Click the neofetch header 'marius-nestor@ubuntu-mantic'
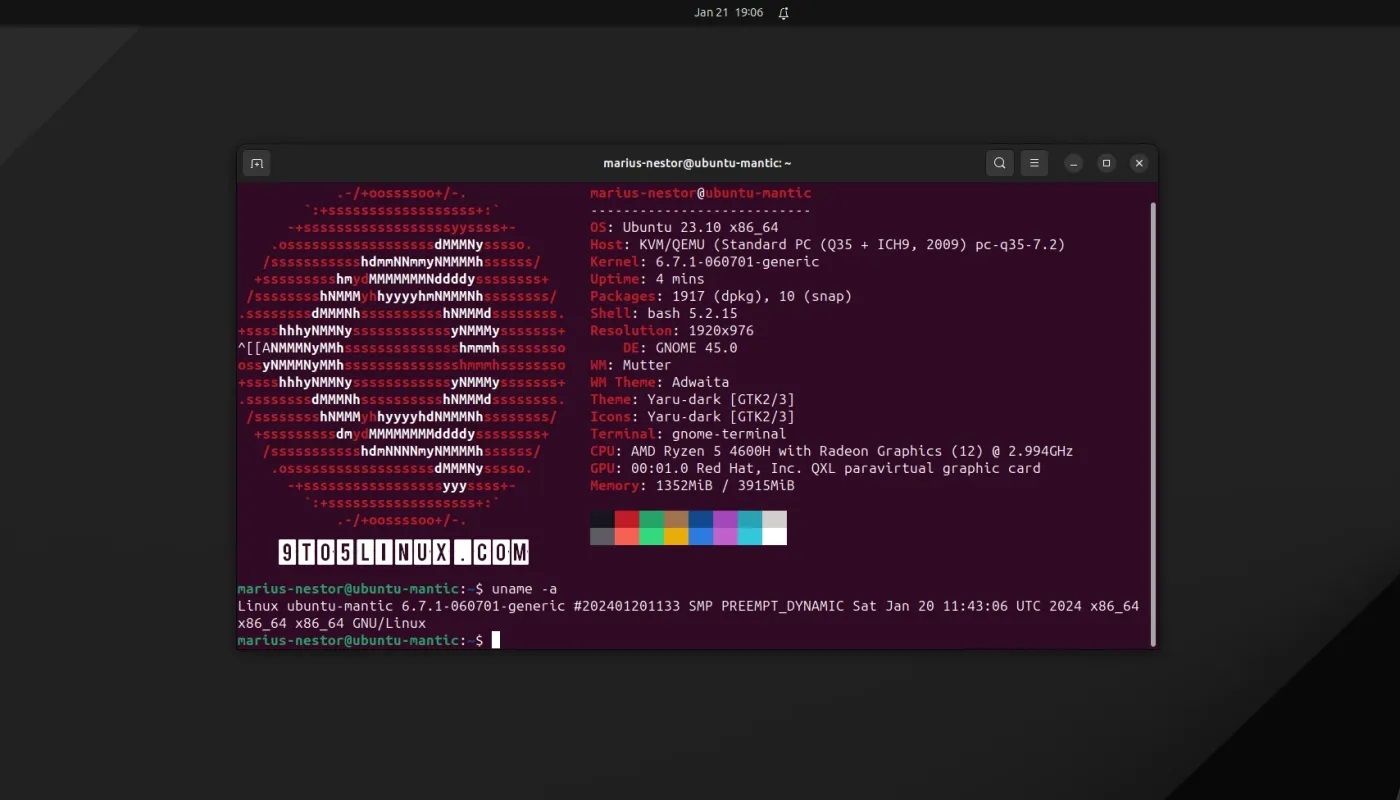Viewport: 1400px width, 800px height. (700, 193)
